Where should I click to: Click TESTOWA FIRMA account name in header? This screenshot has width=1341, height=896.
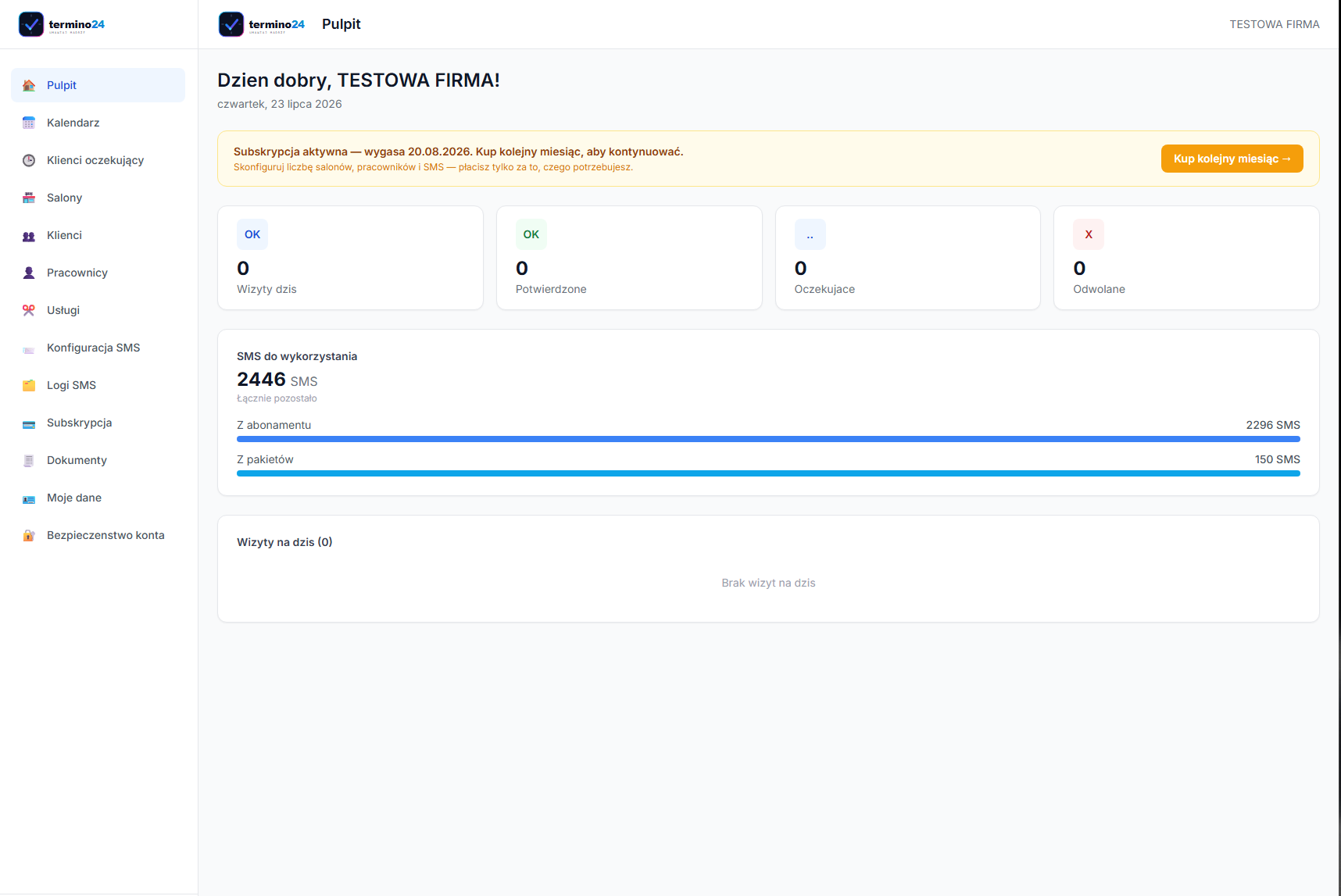(x=1274, y=24)
